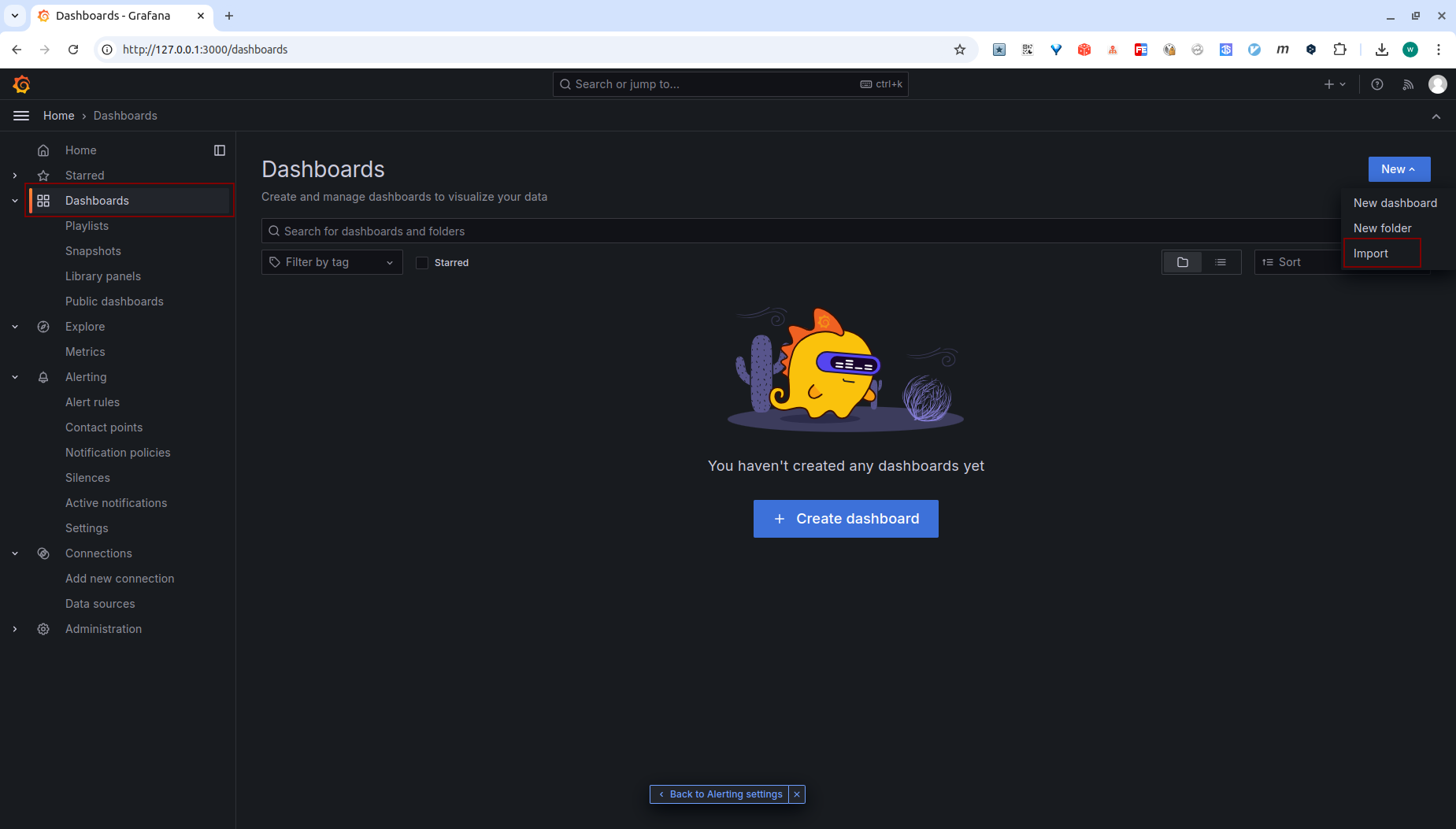Open Metrics under Explore
The width and height of the screenshot is (1456, 829).
coord(85,352)
